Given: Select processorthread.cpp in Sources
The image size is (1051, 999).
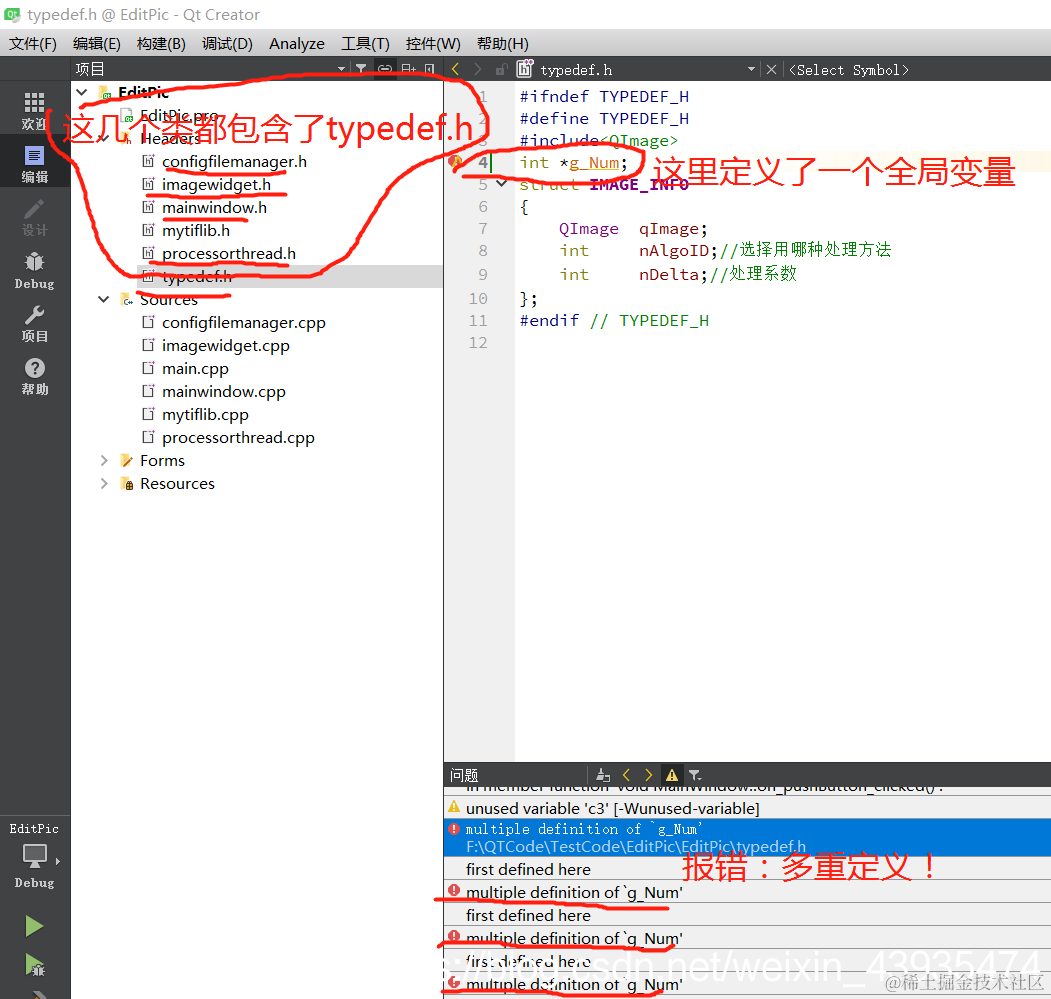Looking at the screenshot, I should click(238, 438).
